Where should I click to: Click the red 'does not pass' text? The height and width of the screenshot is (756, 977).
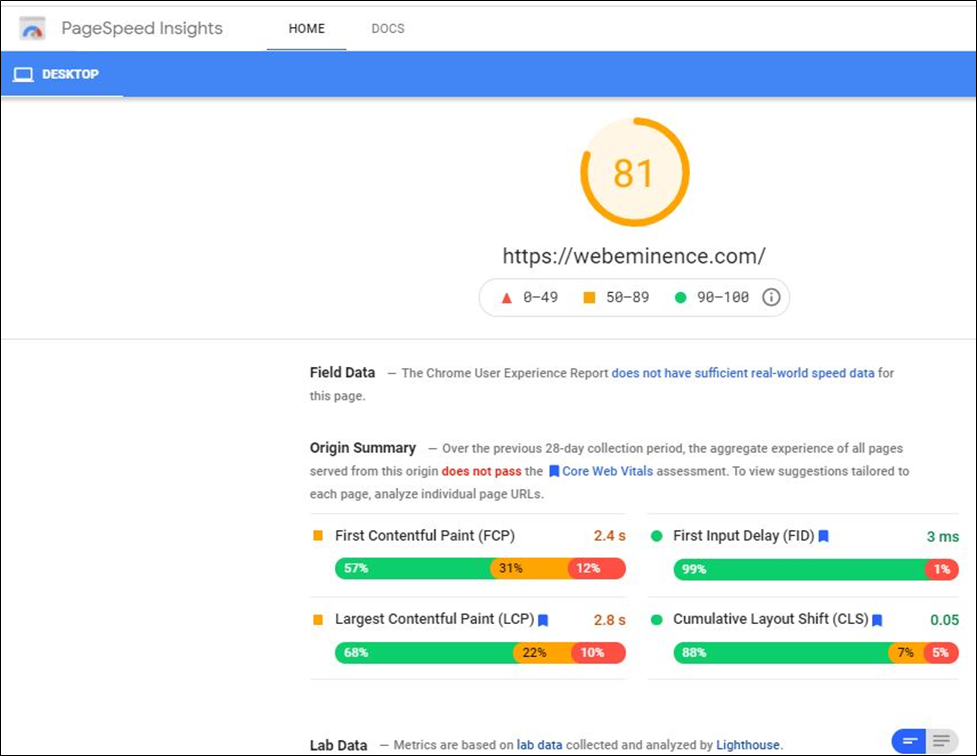point(482,471)
